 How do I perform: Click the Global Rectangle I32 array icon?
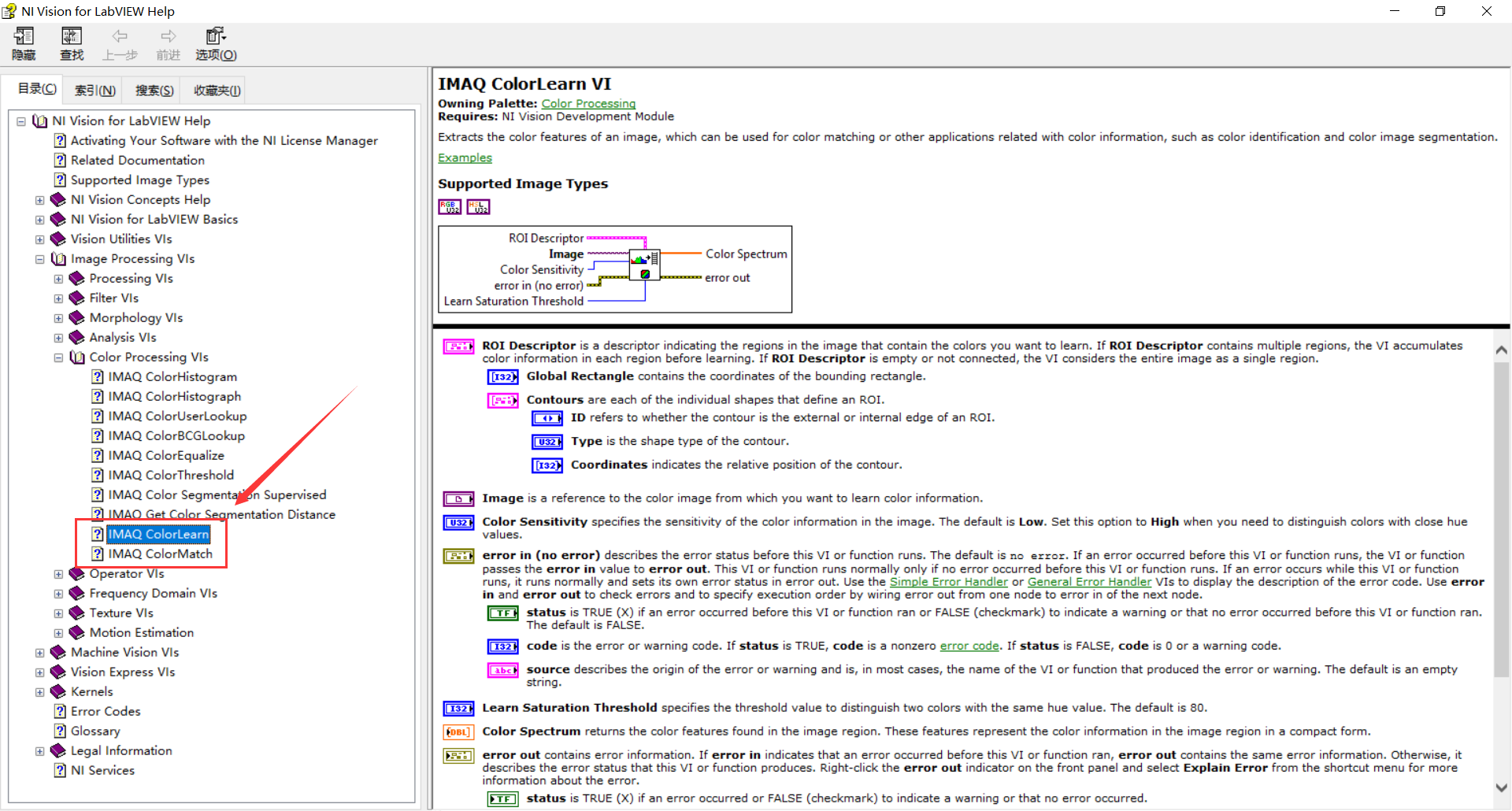coord(503,377)
